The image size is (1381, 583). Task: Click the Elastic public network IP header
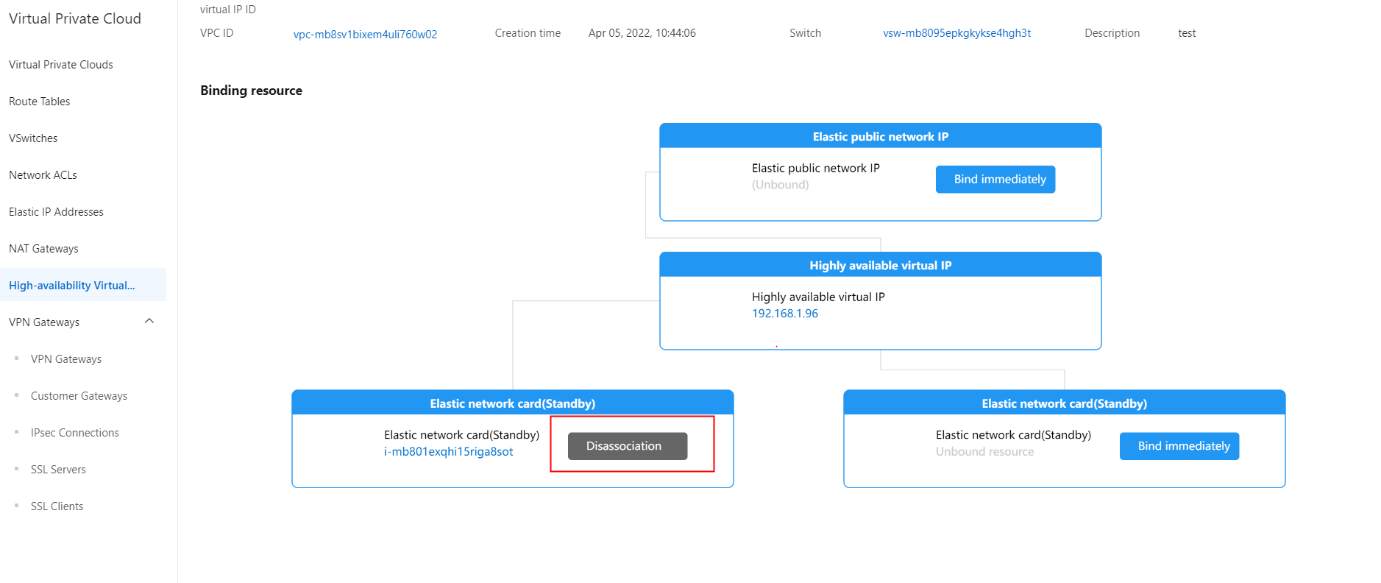(880, 136)
